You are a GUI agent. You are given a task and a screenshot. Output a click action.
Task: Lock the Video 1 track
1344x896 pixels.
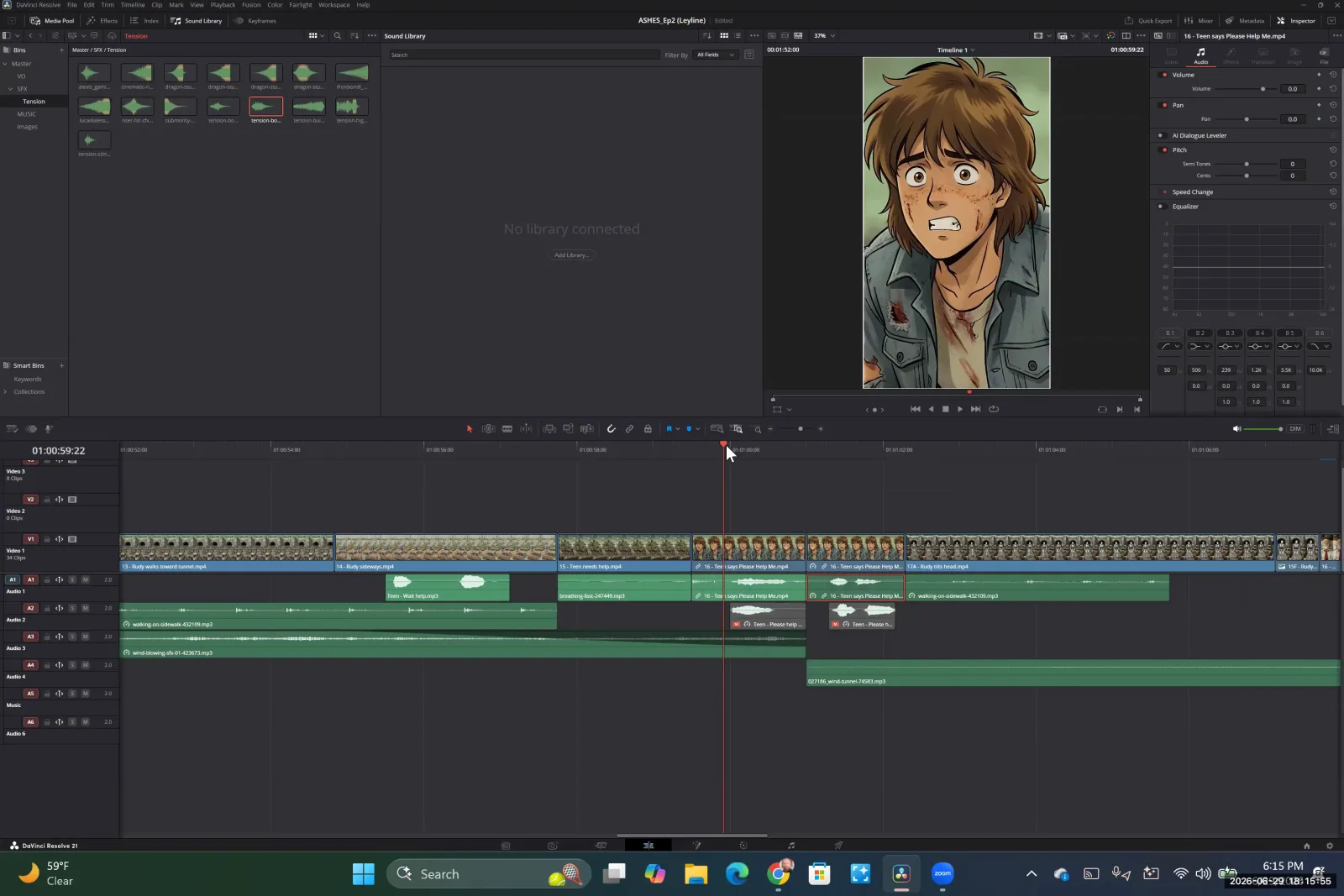[x=47, y=539]
